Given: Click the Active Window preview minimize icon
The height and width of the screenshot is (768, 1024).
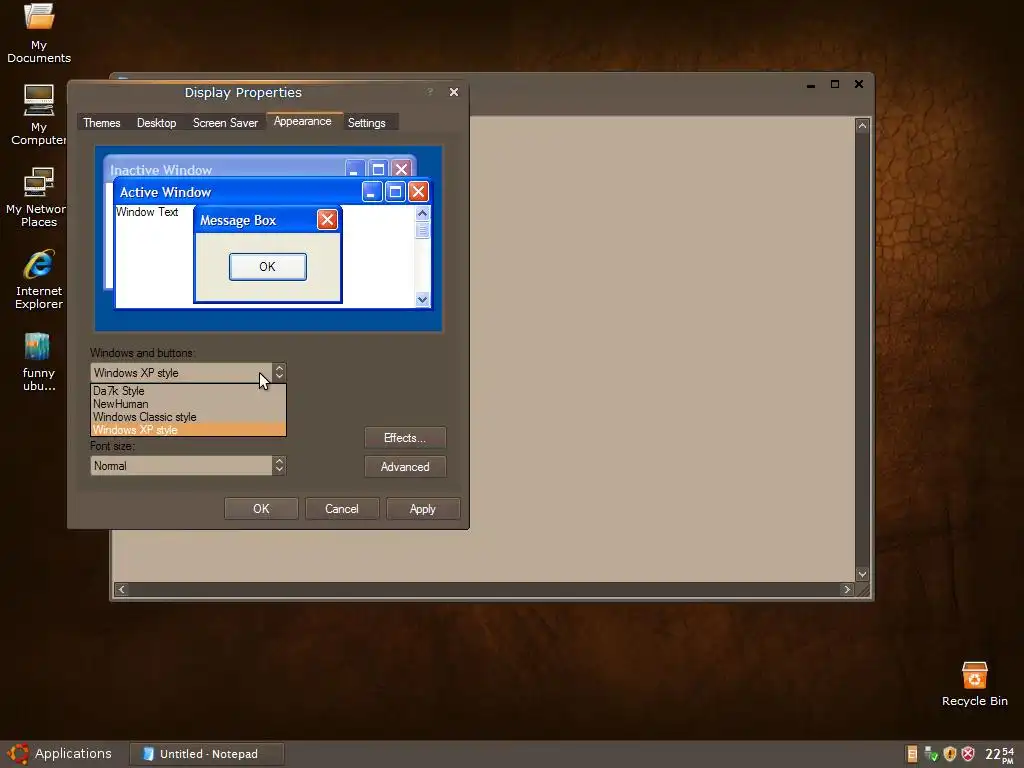Looking at the screenshot, I should [x=372, y=191].
